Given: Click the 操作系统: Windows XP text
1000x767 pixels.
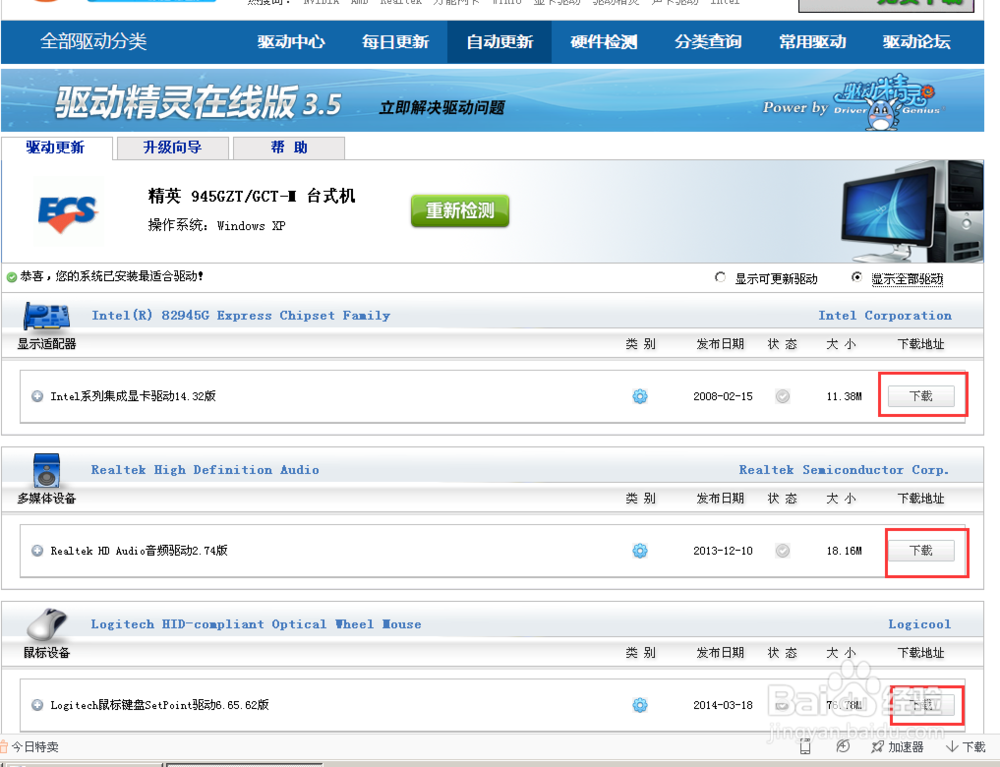Looking at the screenshot, I should tap(217, 225).
